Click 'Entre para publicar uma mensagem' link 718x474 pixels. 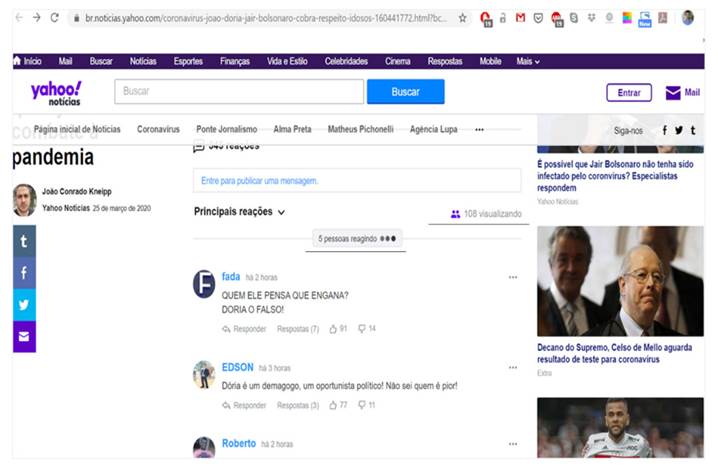(259, 181)
